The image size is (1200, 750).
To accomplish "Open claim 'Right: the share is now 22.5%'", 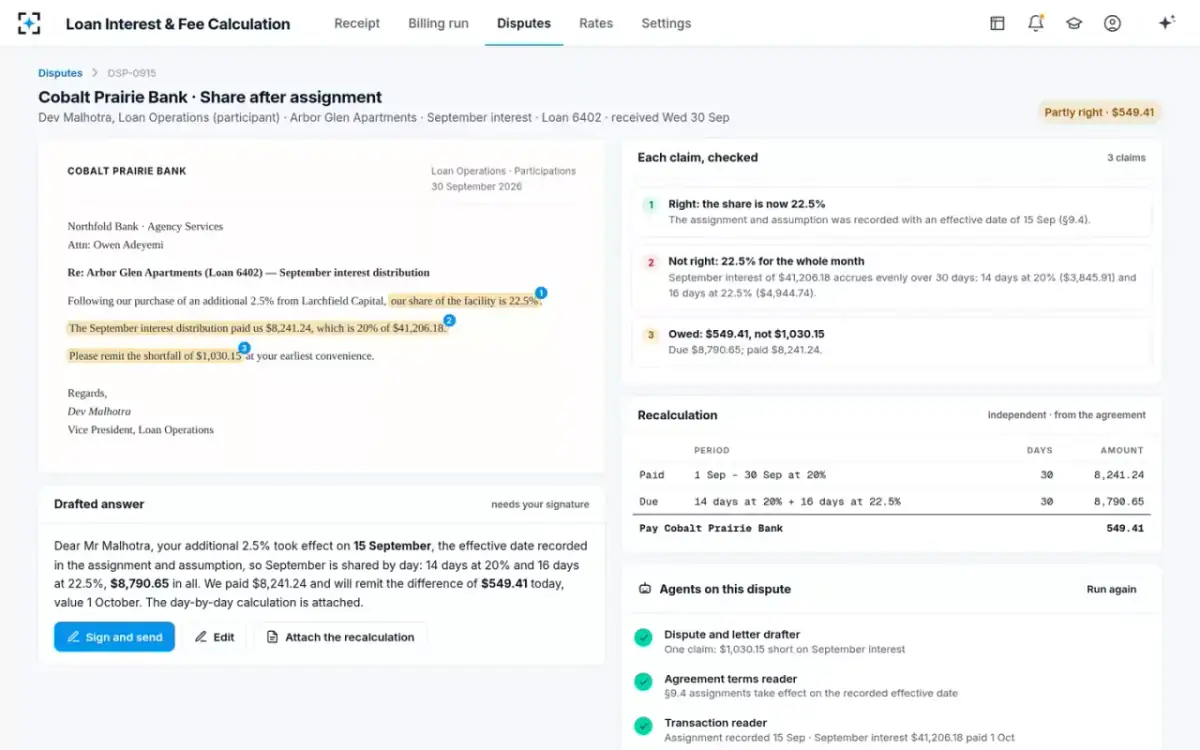I will tap(891, 211).
